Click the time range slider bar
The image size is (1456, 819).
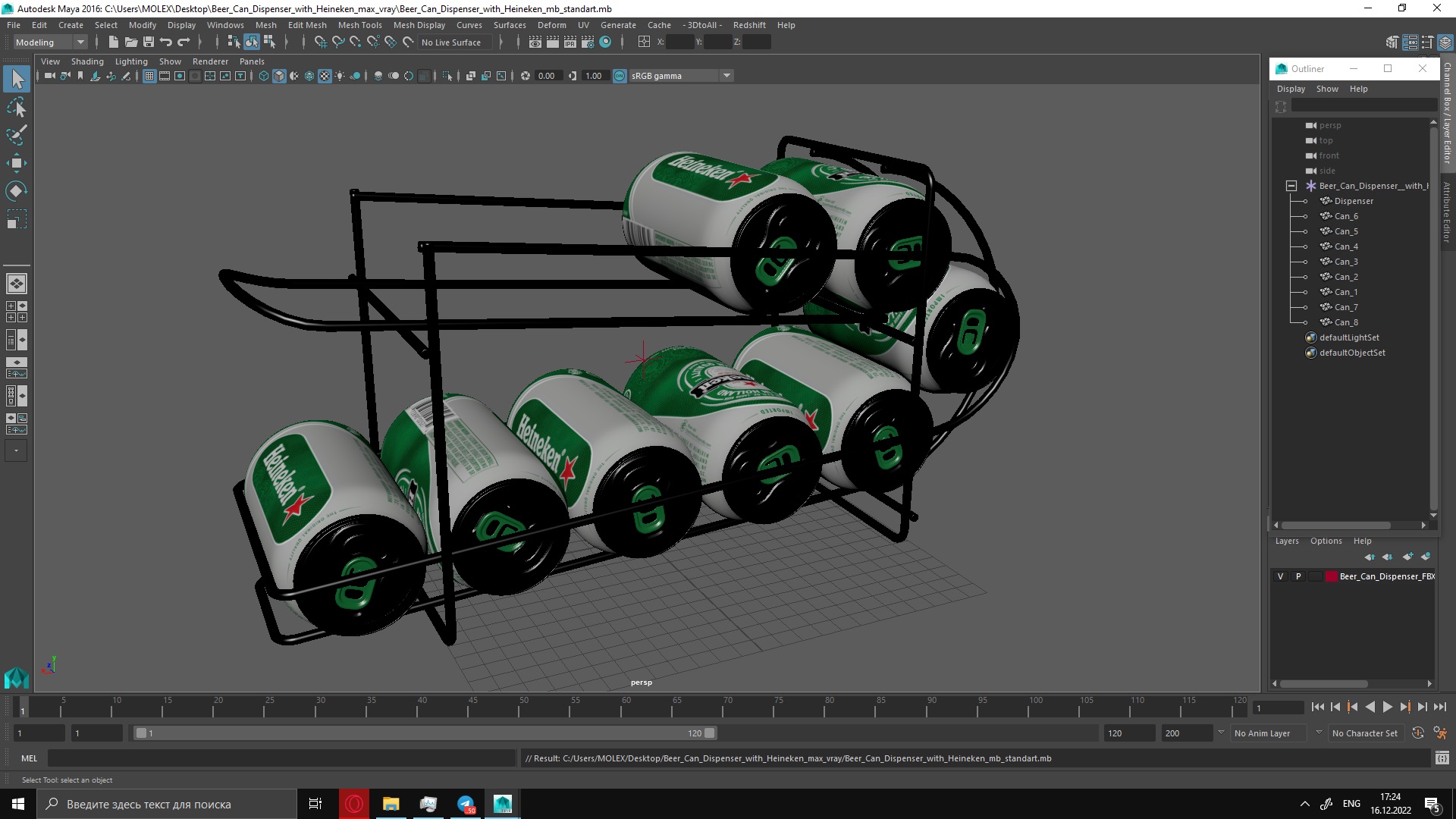(425, 733)
